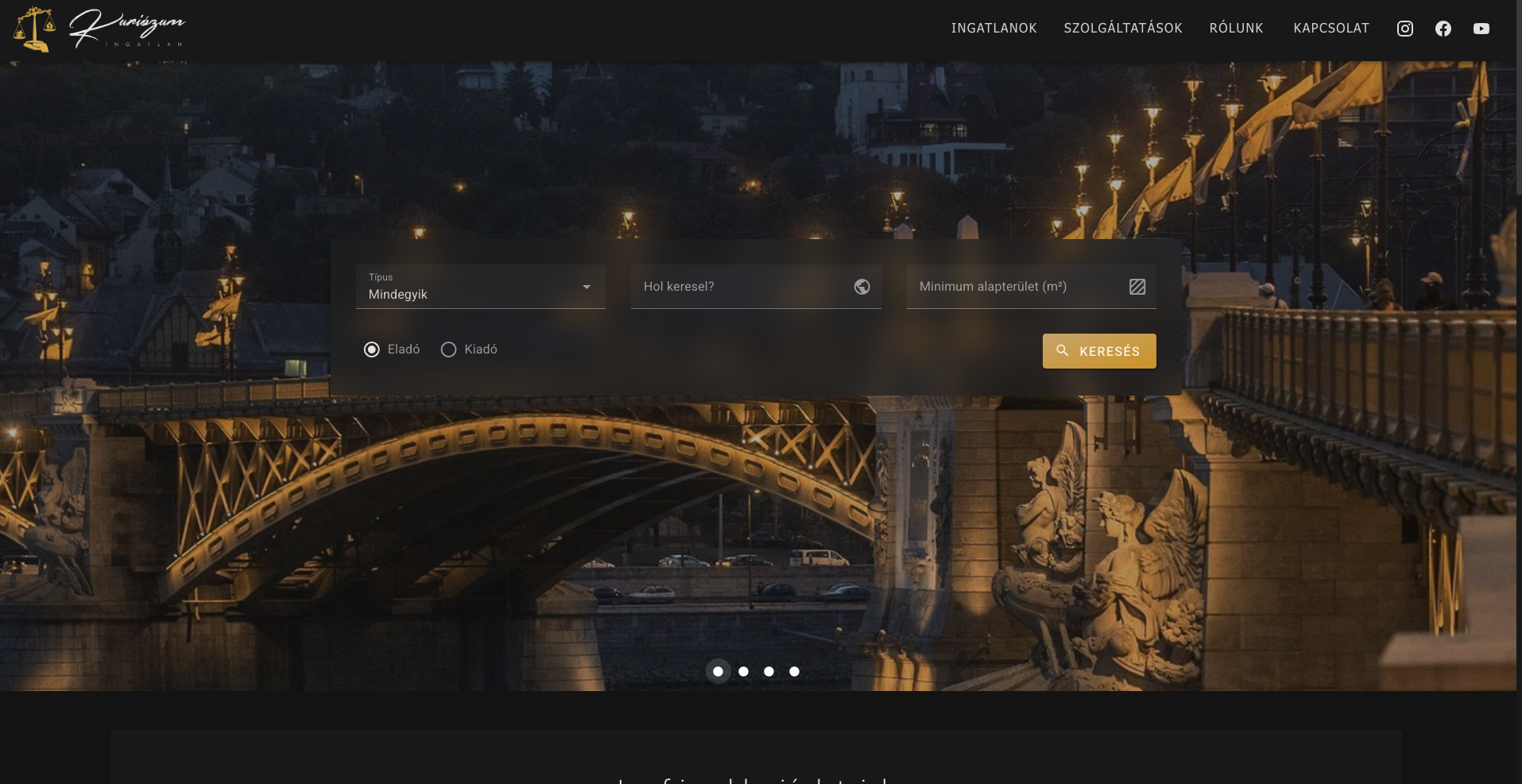
Task: Open the Szolgáltatások menu item
Action: tap(1122, 29)
